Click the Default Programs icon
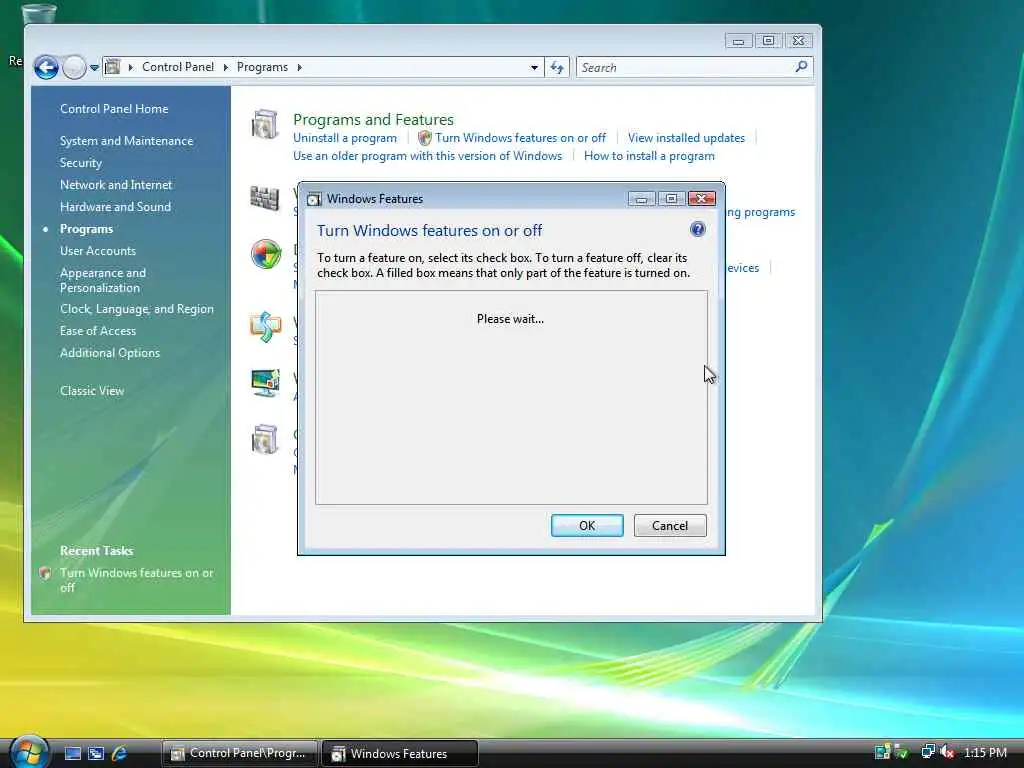This screenshot has width=1024, height=768. tap(266, 254)
